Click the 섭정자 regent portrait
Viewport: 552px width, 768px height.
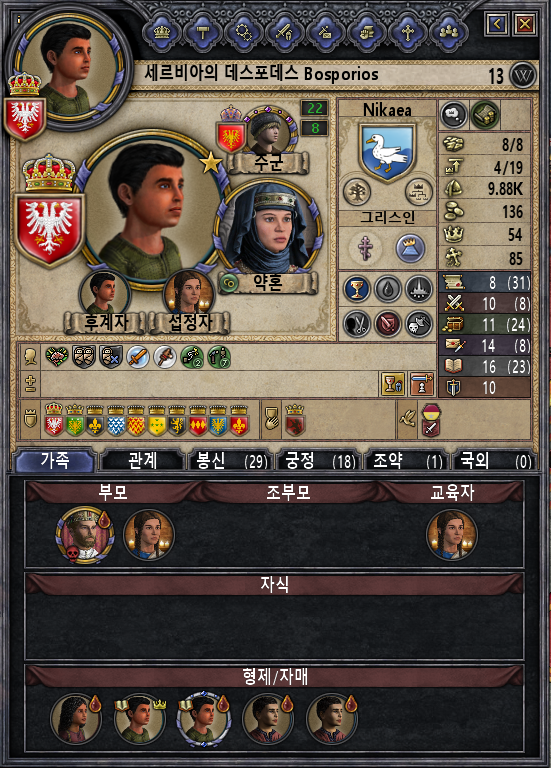(x=189, y=294)
